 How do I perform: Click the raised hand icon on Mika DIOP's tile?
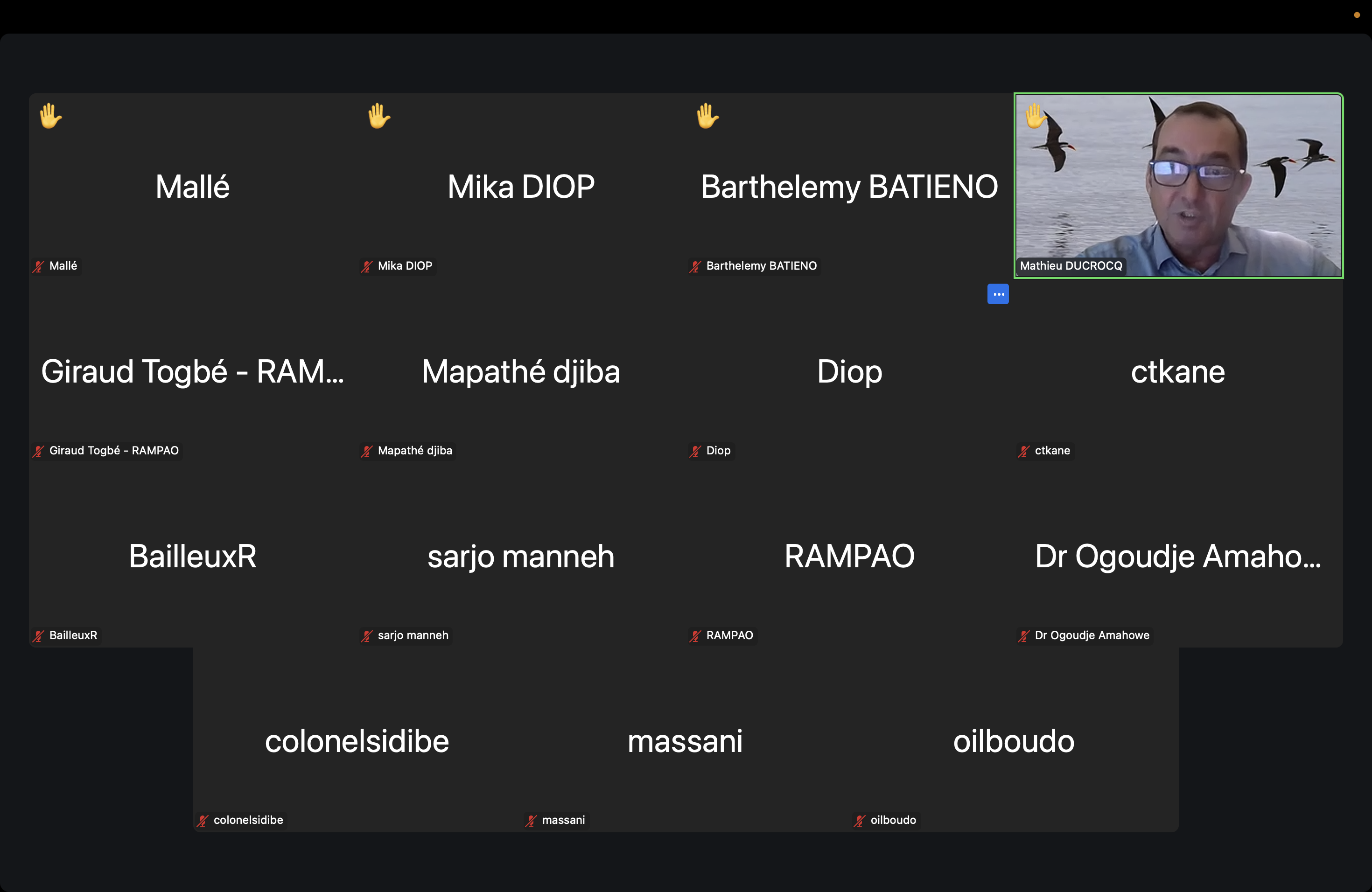point(379,116)
